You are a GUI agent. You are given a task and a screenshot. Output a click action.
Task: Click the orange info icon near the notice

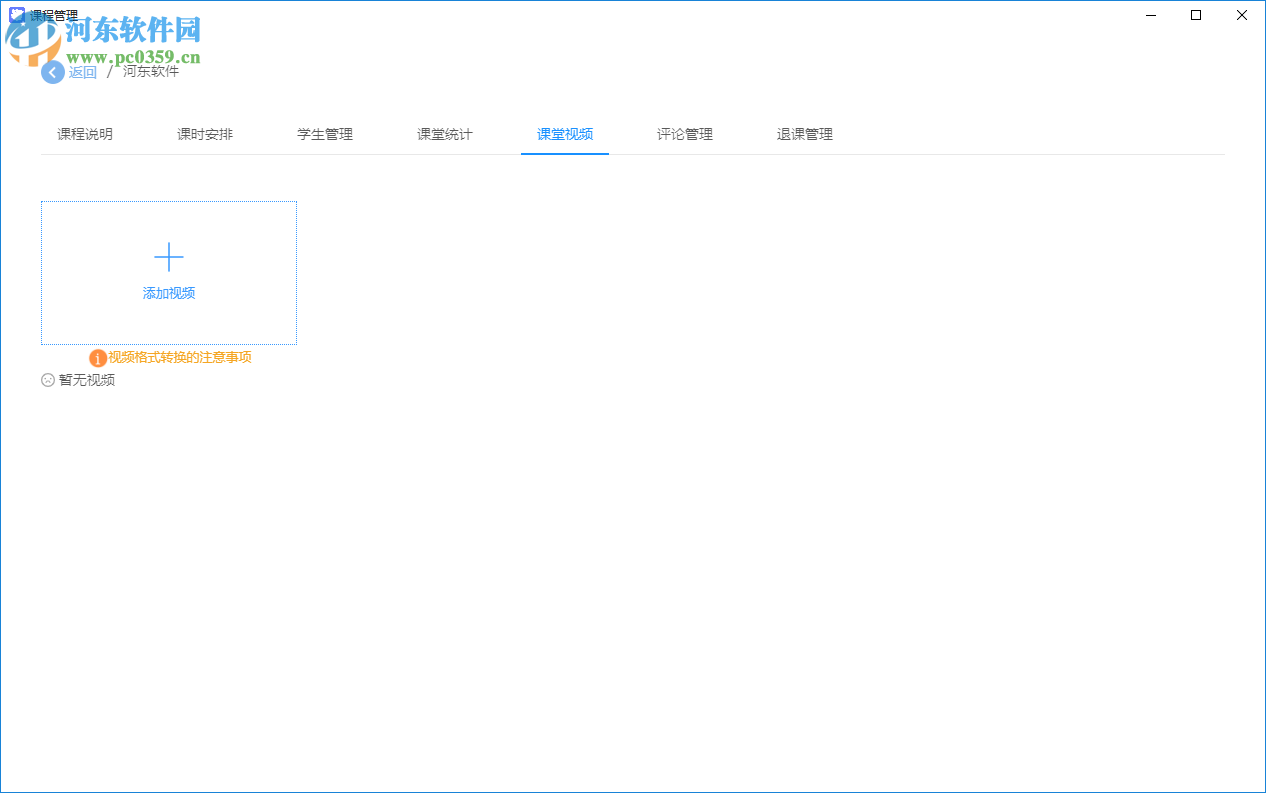98,357
